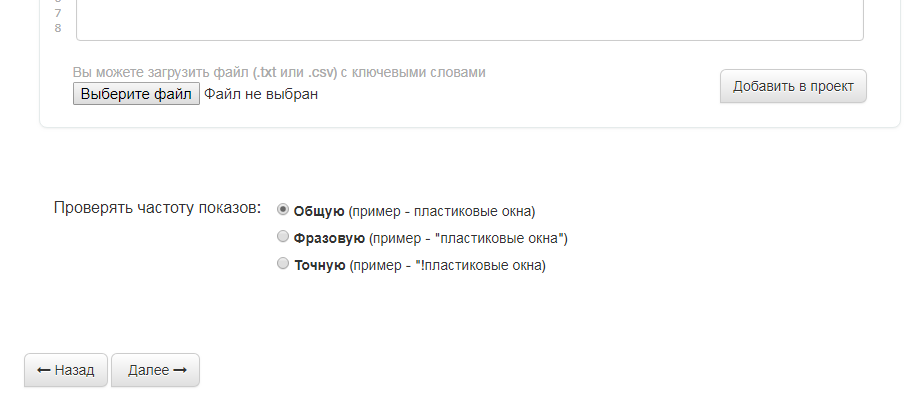Click the Файл не выбран status text
Image resolution: width=915 pixels, height=405 pixels.
click(x=261, y=95)
